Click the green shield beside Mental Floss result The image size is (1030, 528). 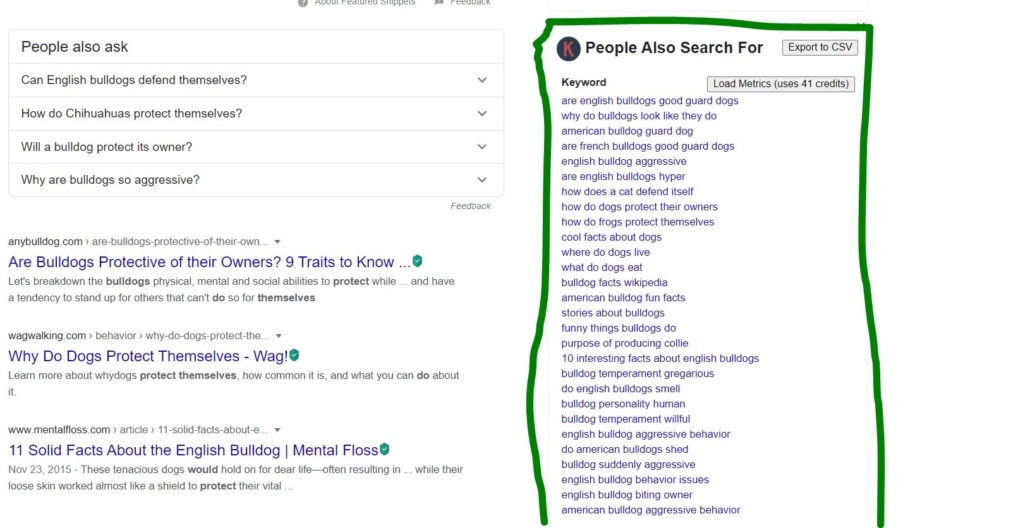tap(384, 449)
